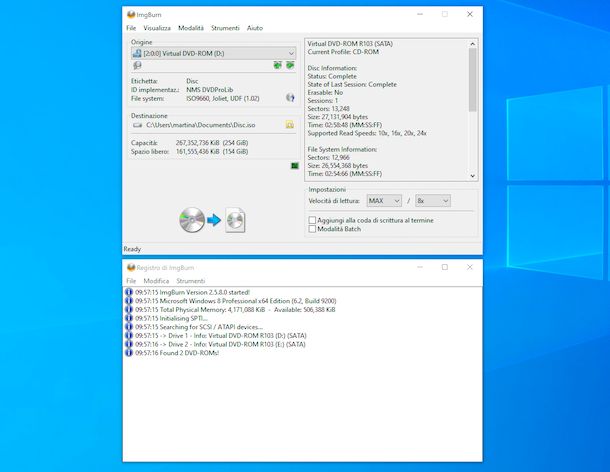The image size is (610, 472).
Task: Toggle the Modalità Batch checkbox
Action: [312, 229]
